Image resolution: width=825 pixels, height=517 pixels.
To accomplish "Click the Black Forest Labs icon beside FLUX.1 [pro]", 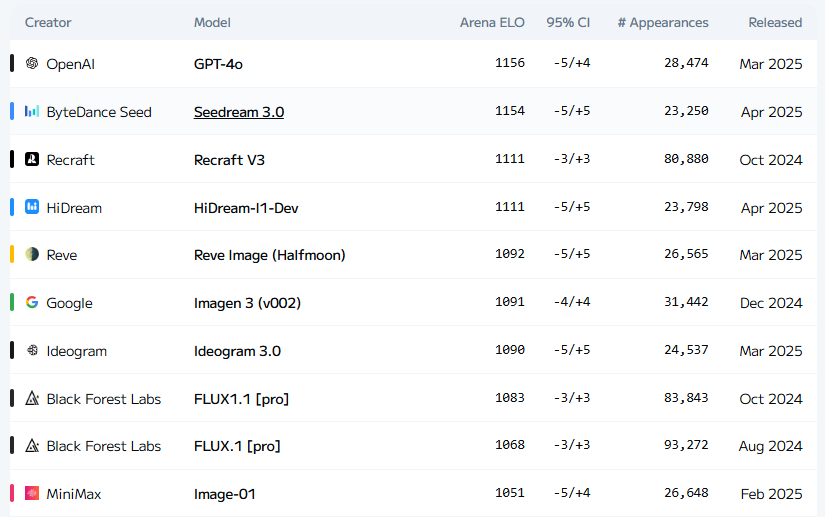I will 32,445.
